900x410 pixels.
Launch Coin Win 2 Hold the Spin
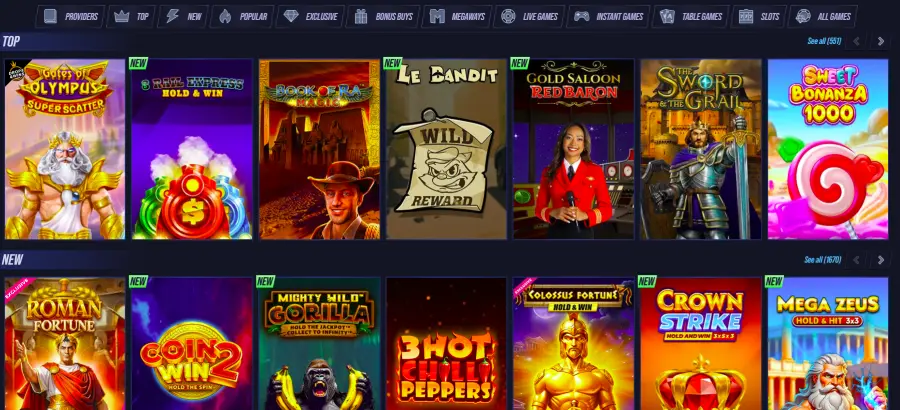(192, 343)
